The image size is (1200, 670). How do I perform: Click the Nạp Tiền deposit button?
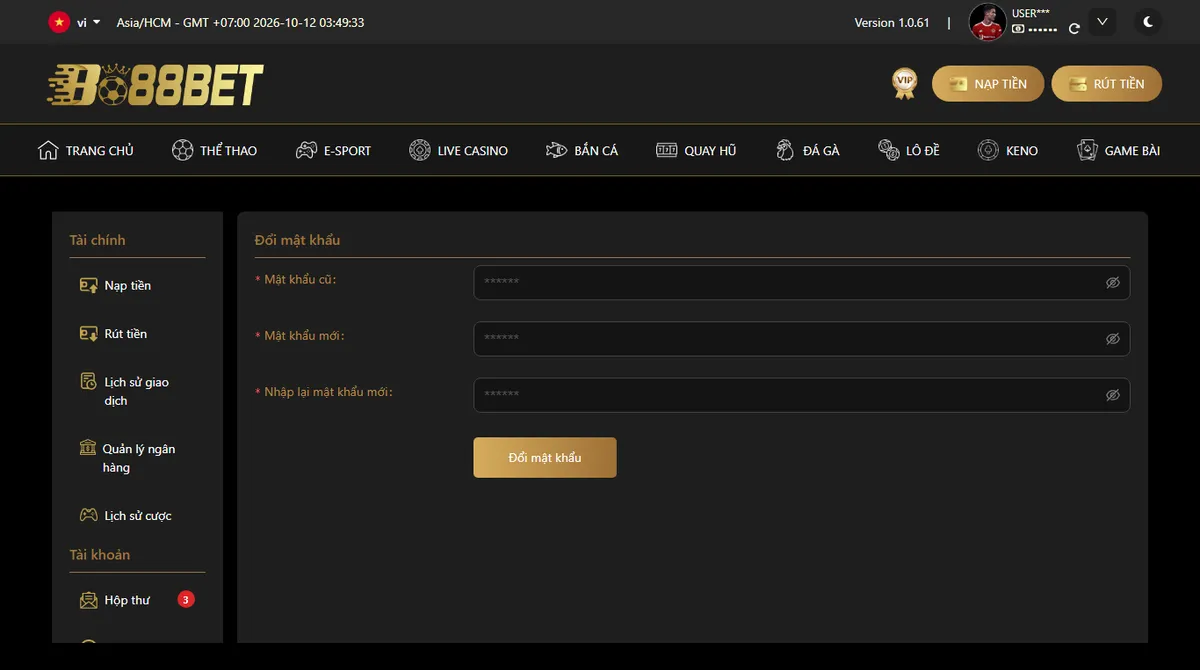[988, 84]
